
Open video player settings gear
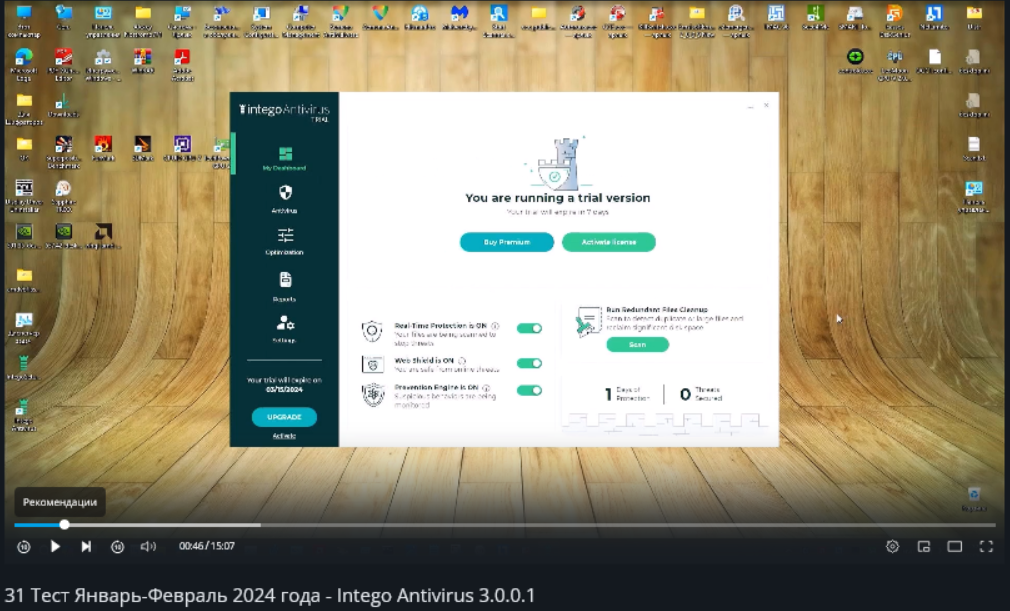892,547
